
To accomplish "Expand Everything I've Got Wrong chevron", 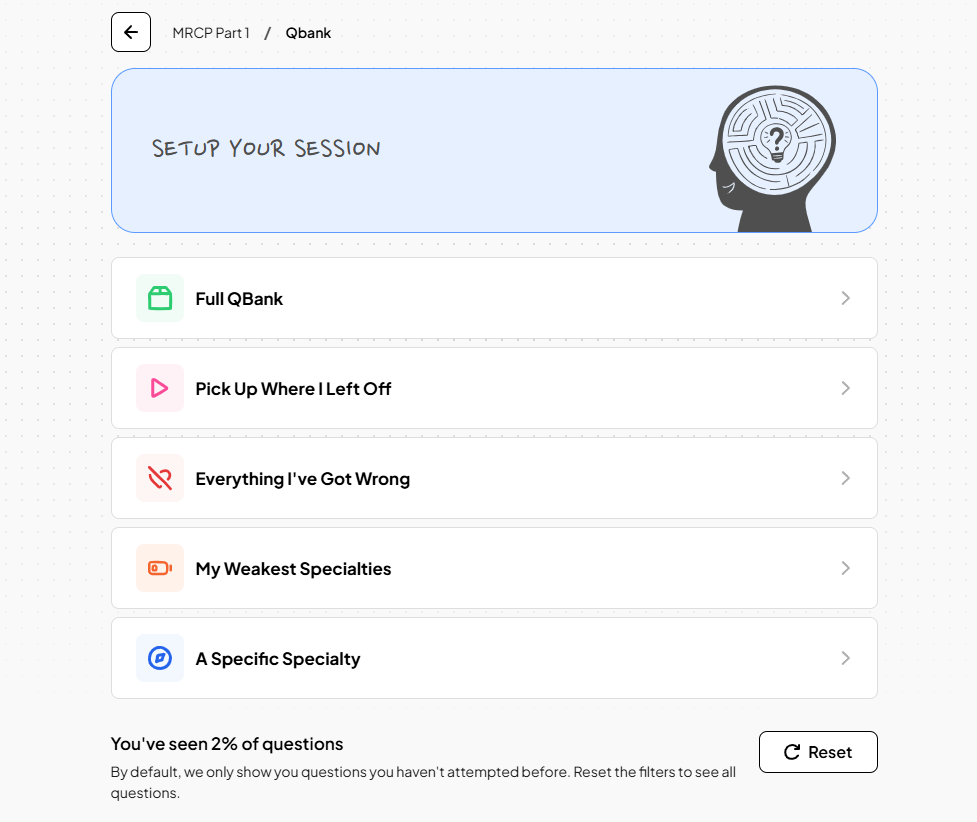I will pos(846,478).
